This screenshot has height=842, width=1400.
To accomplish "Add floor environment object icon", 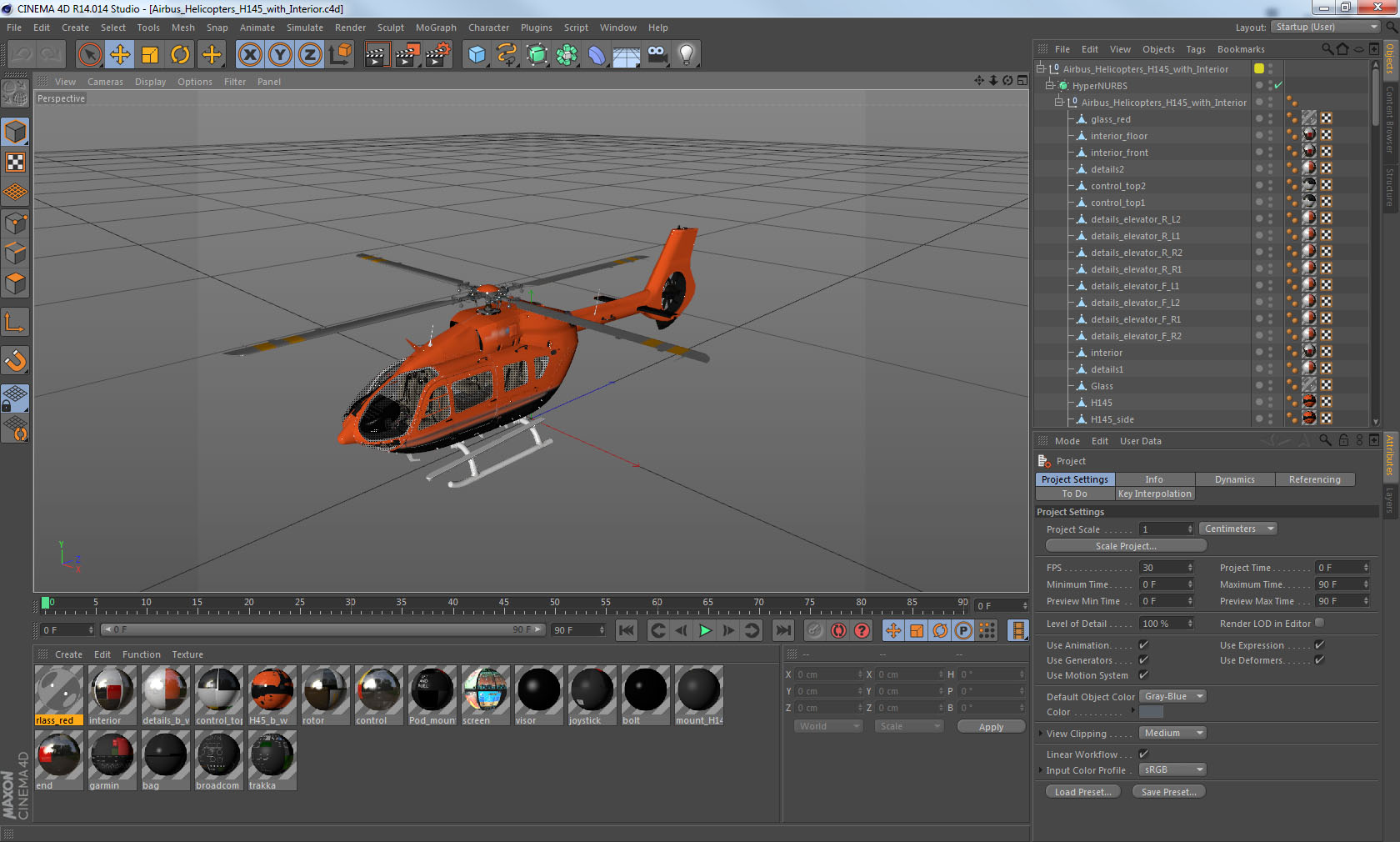I will click(627, 55).
